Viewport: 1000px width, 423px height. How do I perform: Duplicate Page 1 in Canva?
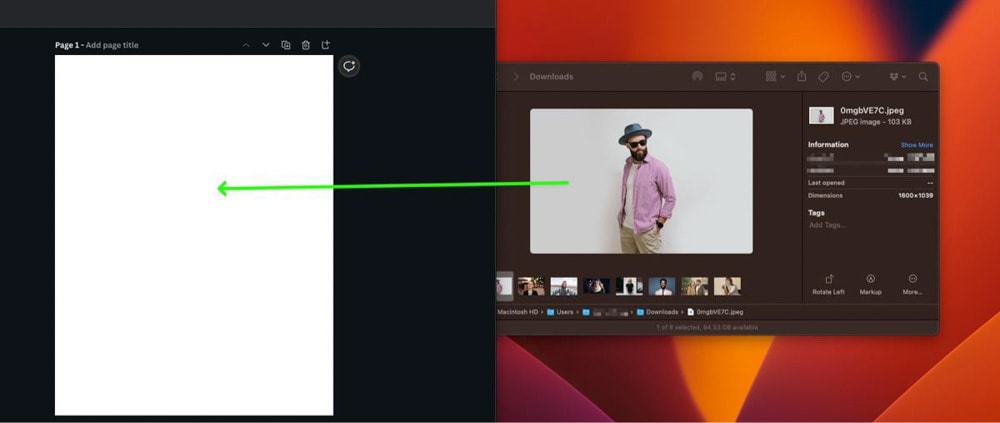[x=286, y=45]
